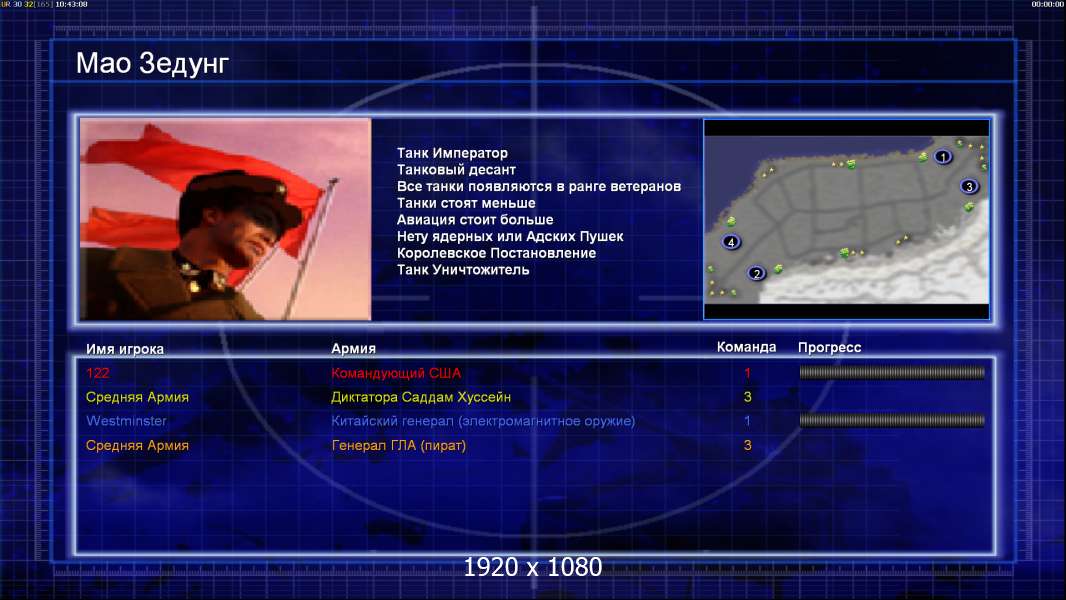The width and height of the screenshot is (1066, 600).
Task: Click 'Нету ядерных или Адских Пушек'
Action: click(510, 236)
